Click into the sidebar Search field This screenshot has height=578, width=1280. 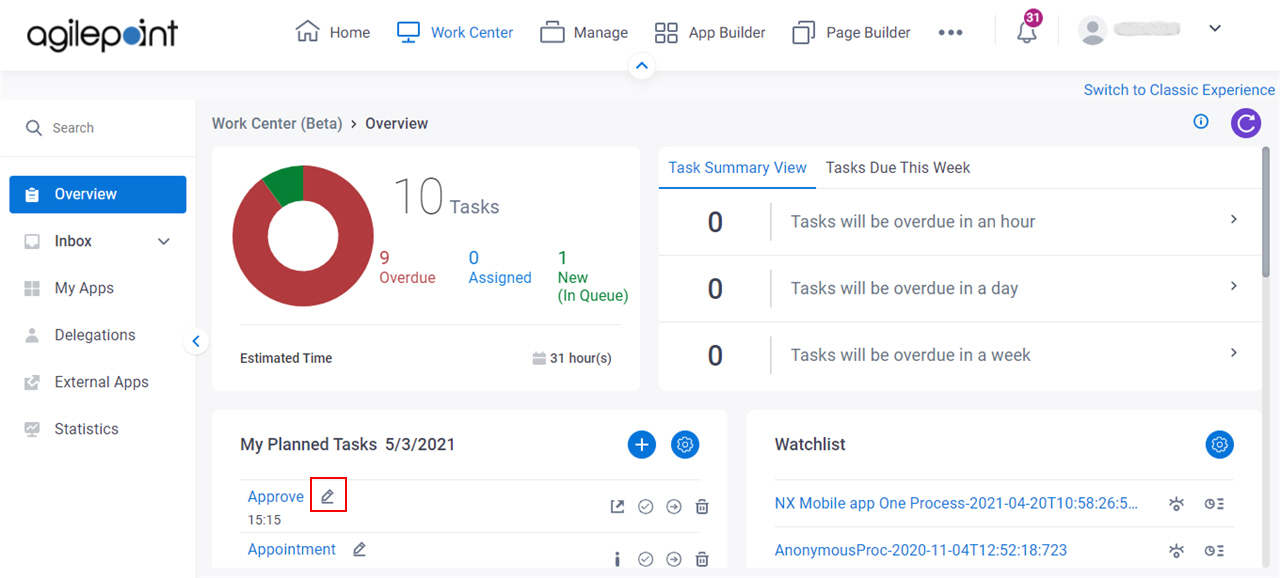tap(98, 128)
